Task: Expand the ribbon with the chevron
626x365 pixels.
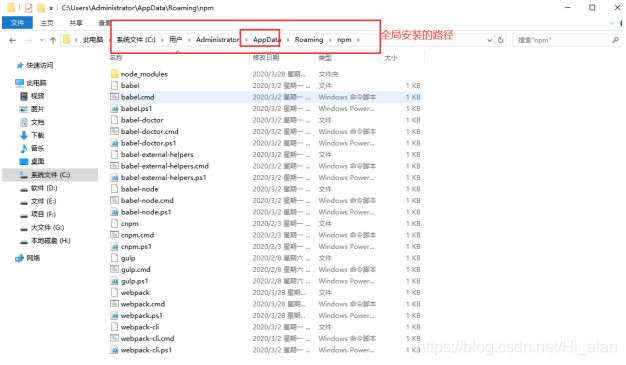Action: point(612,23)
